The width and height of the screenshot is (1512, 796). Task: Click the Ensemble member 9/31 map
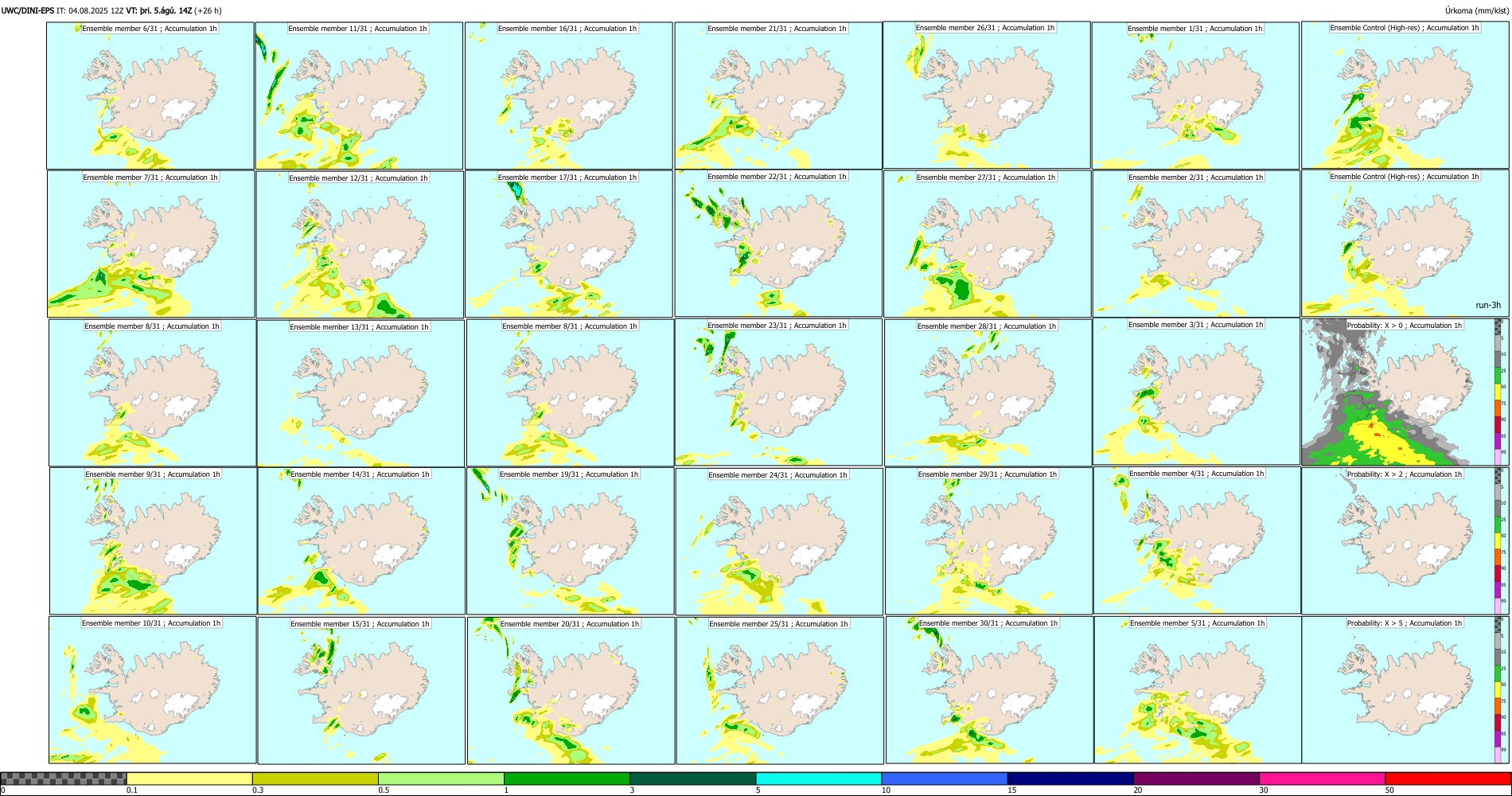pos(153,540)
